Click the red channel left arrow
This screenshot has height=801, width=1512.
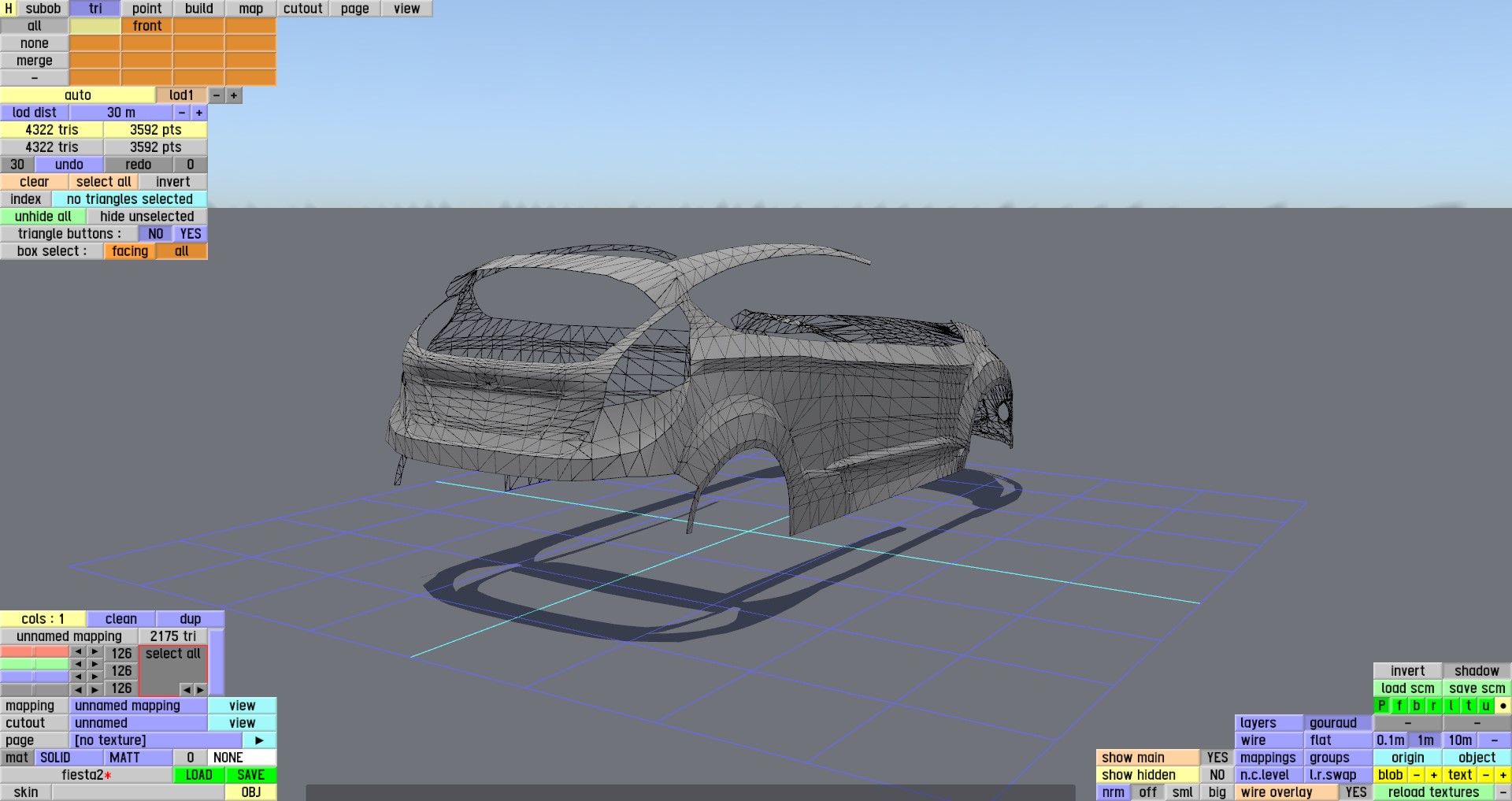(78, 652)
